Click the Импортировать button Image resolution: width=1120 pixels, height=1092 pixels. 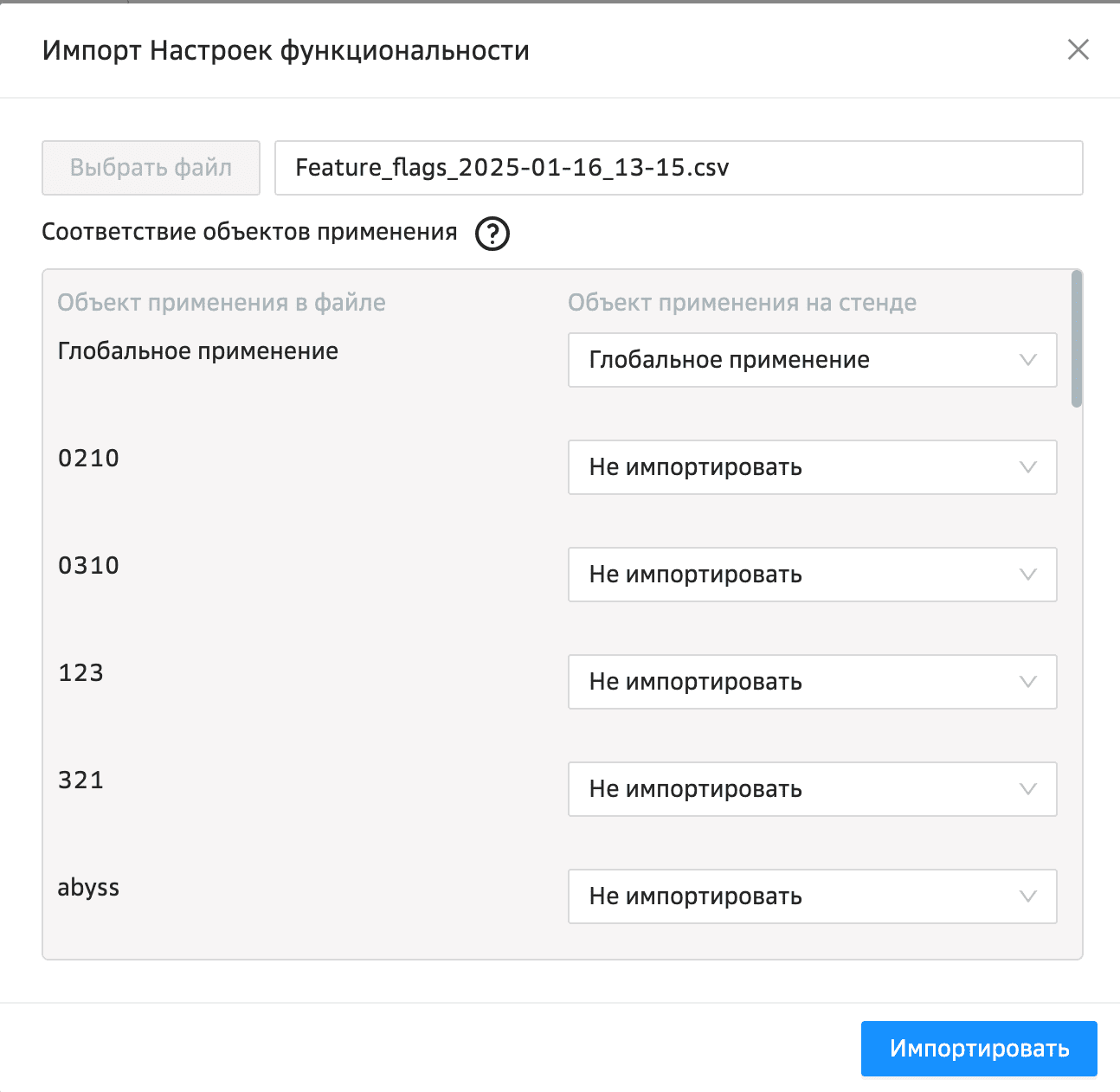[x=978, y=1049]
